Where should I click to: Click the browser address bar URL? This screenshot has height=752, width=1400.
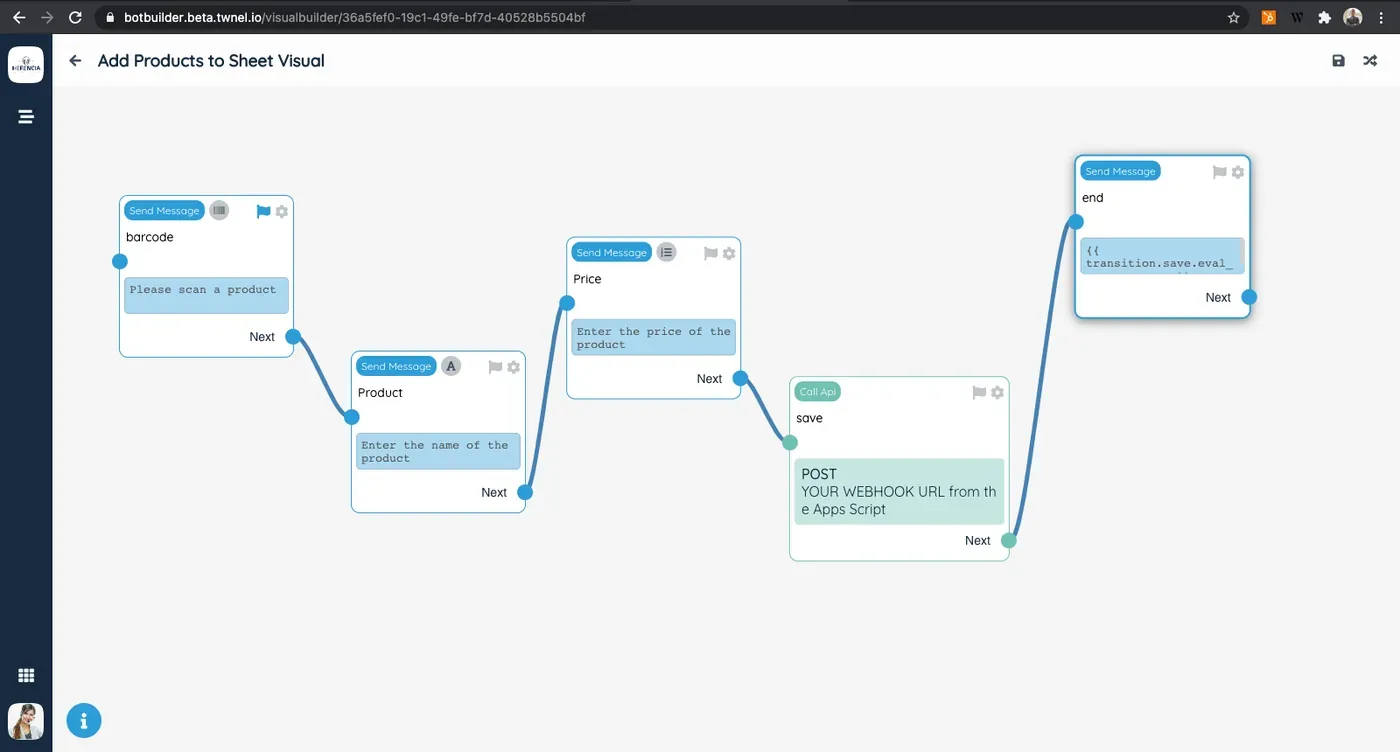tap(354, 17)
